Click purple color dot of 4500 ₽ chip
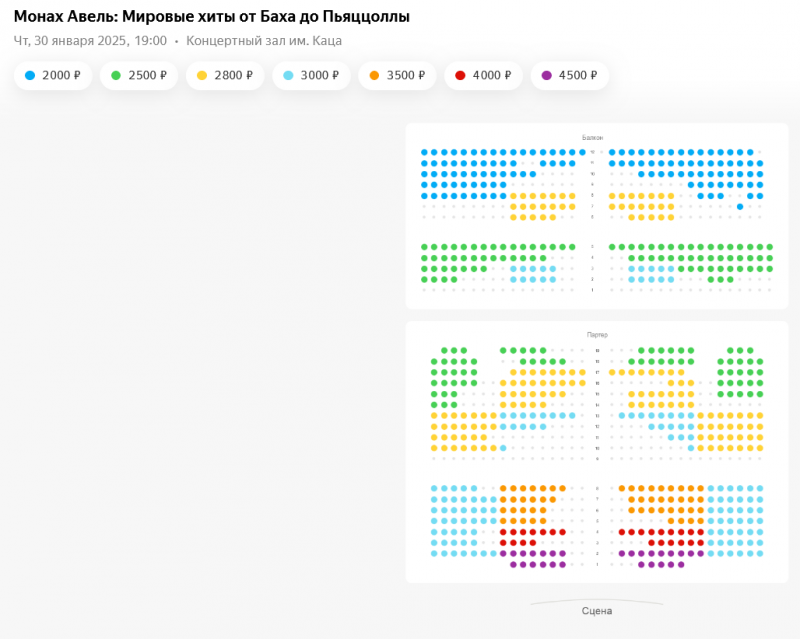Image resolution: width=800 pixels, height=639 pixels. [x=546, y=75]
